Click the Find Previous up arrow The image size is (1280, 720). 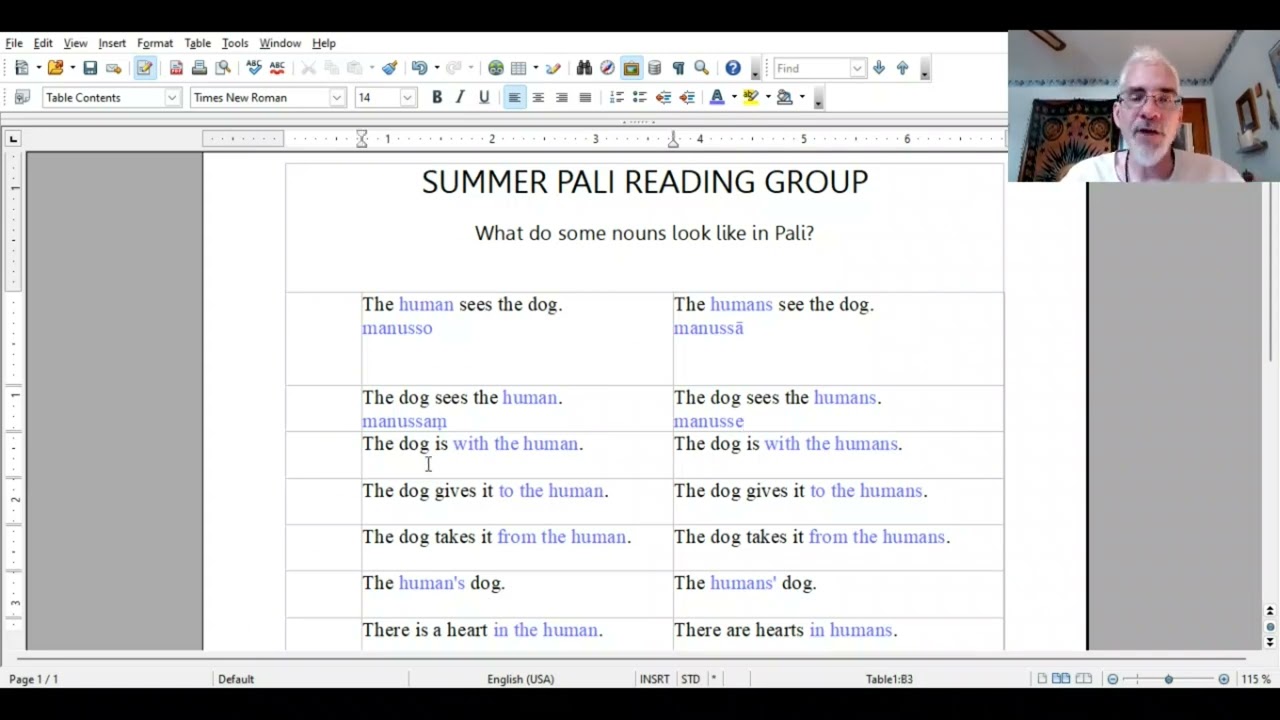point(903,68)
